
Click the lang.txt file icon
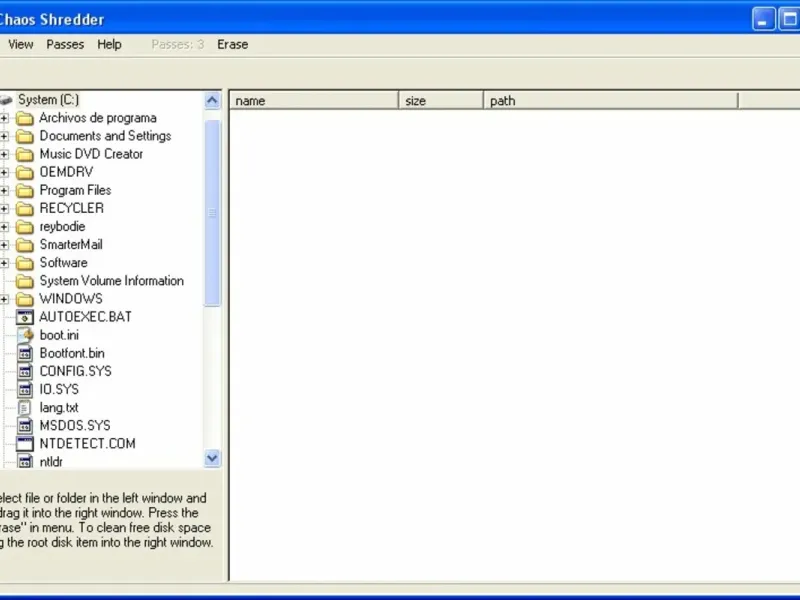click(24, 408)
